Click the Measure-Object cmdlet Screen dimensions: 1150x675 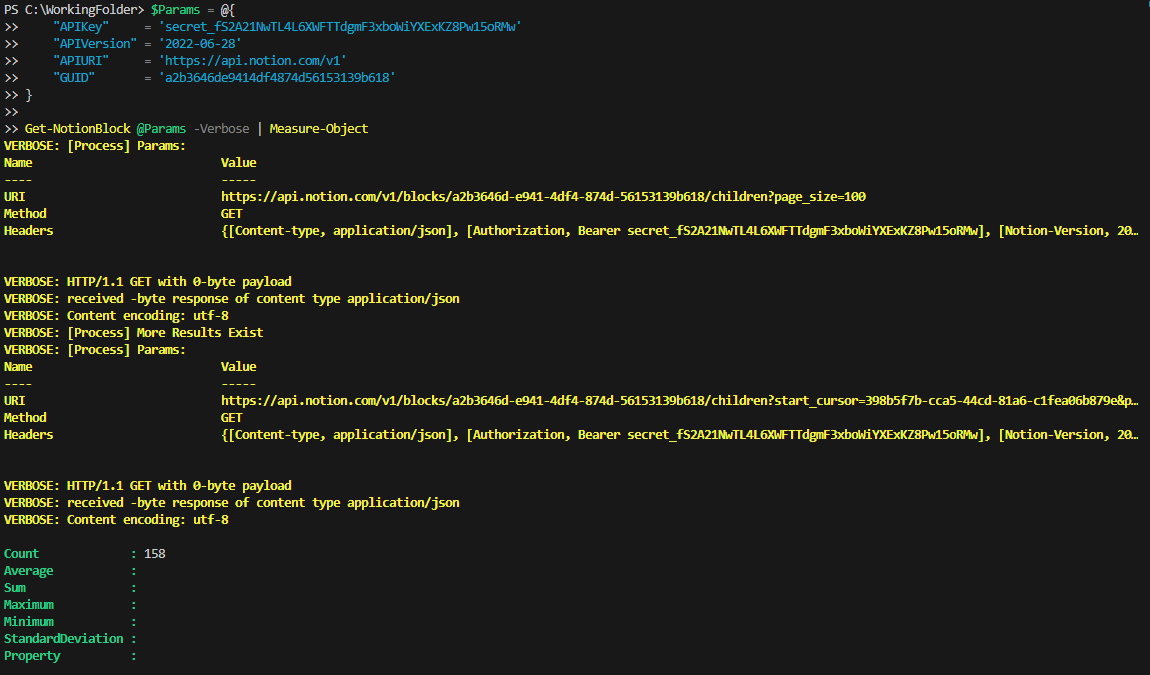(319, 129)
